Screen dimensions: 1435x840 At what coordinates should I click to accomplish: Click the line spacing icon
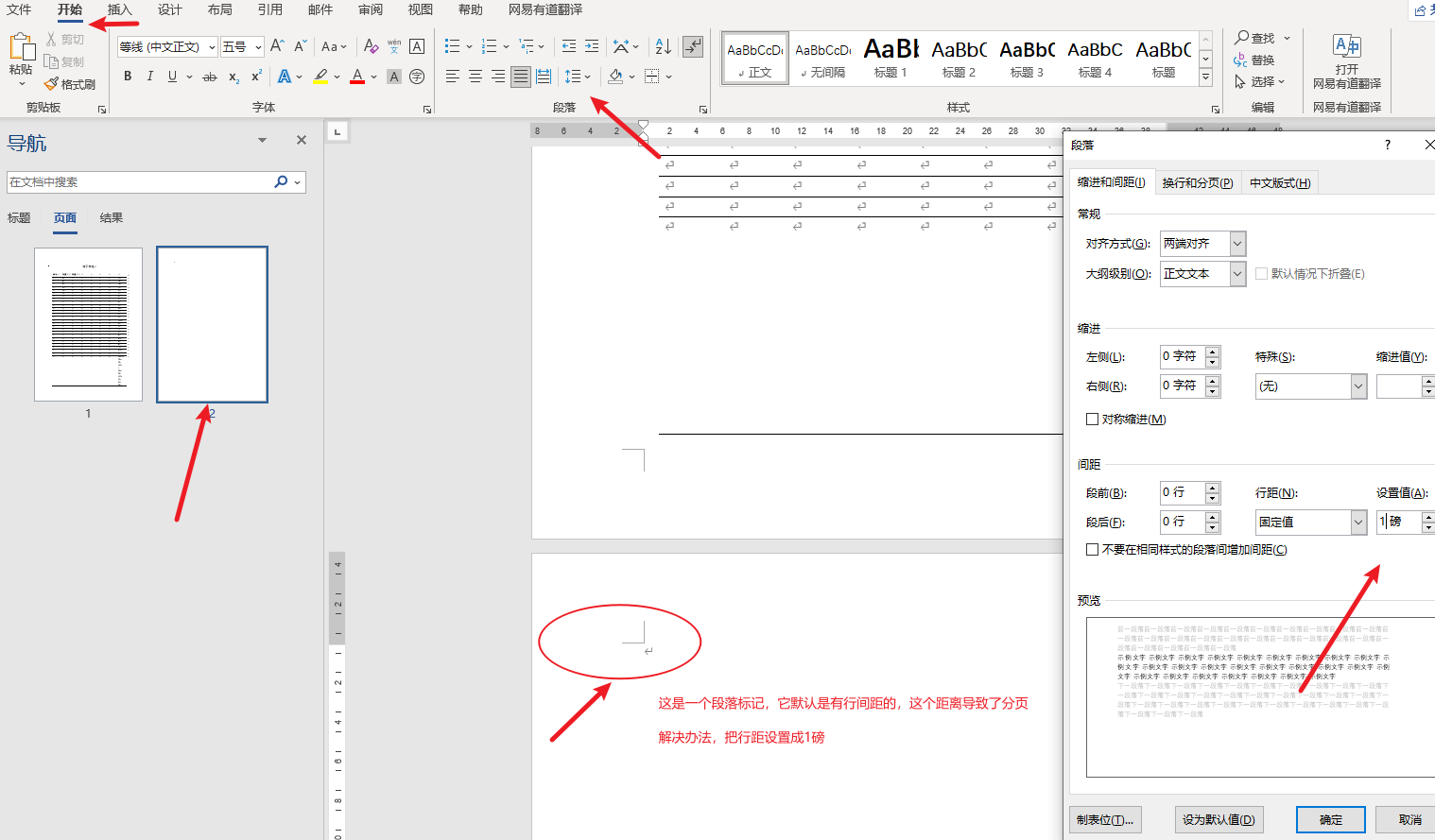[573, 77]
